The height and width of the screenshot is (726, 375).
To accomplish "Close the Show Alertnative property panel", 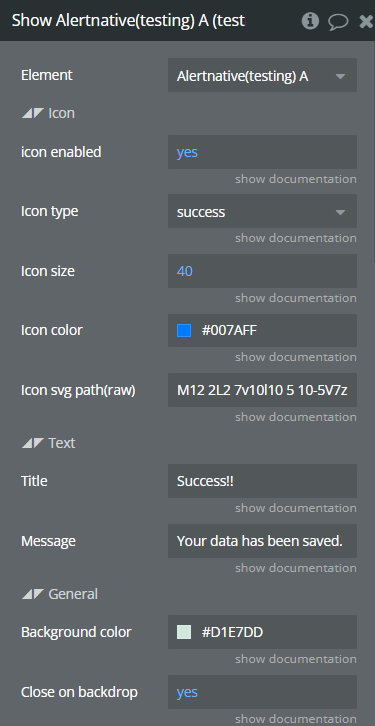I will 366,21.
